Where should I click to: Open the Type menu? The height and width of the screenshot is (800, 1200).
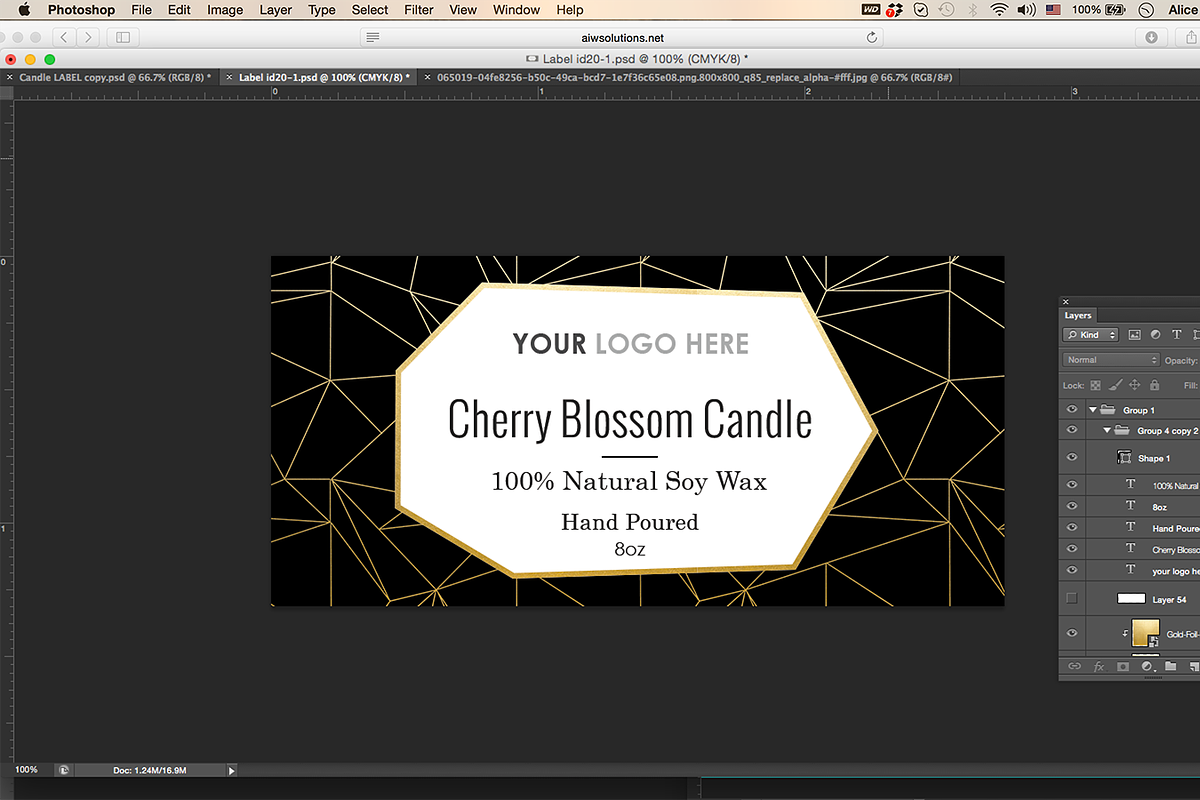point(322,10)
